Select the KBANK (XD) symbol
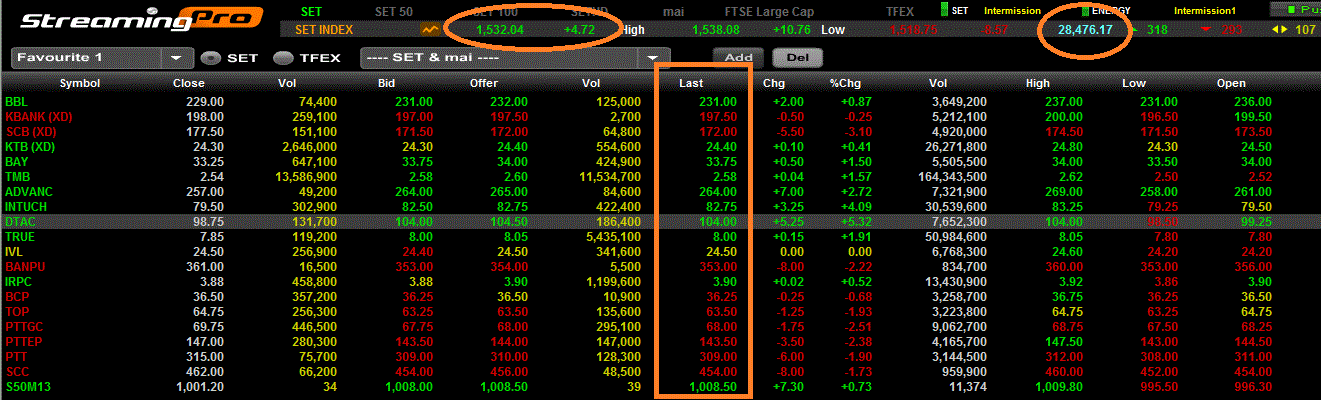 pos(38,117)
